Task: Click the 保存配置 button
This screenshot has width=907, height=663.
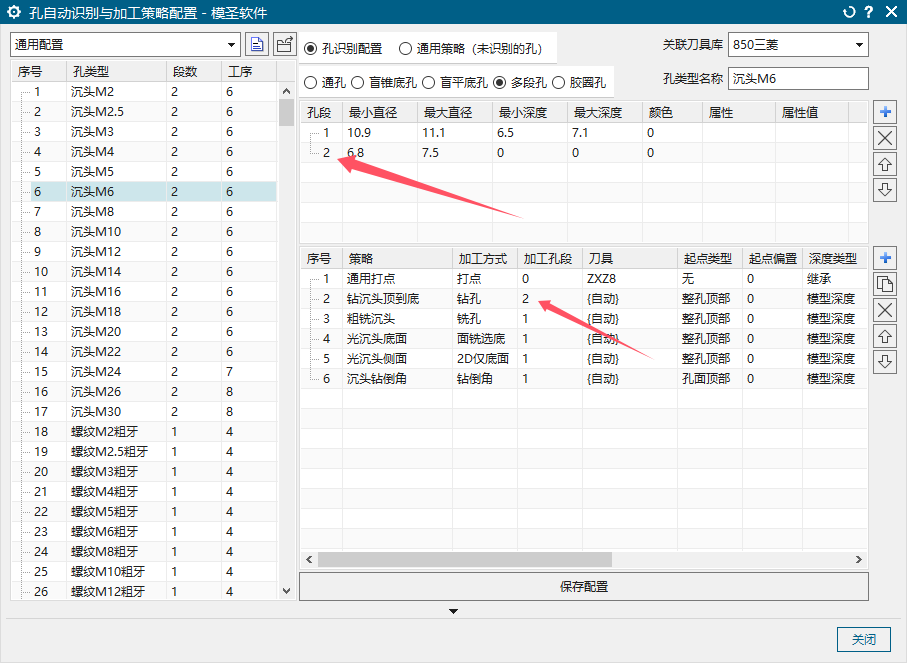Action: click(x=584, y=587)
